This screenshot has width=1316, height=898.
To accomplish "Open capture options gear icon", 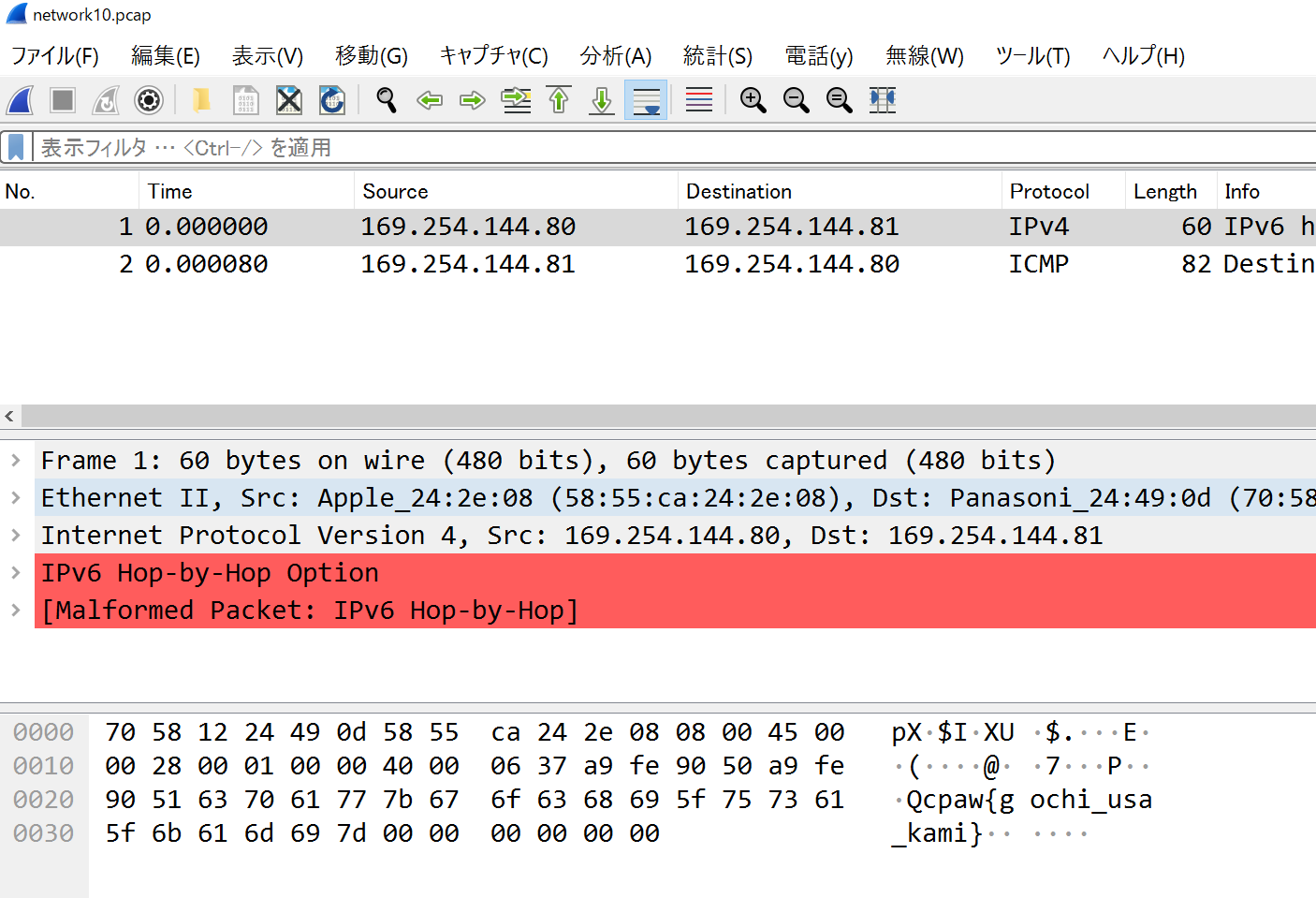I will 149,100.
